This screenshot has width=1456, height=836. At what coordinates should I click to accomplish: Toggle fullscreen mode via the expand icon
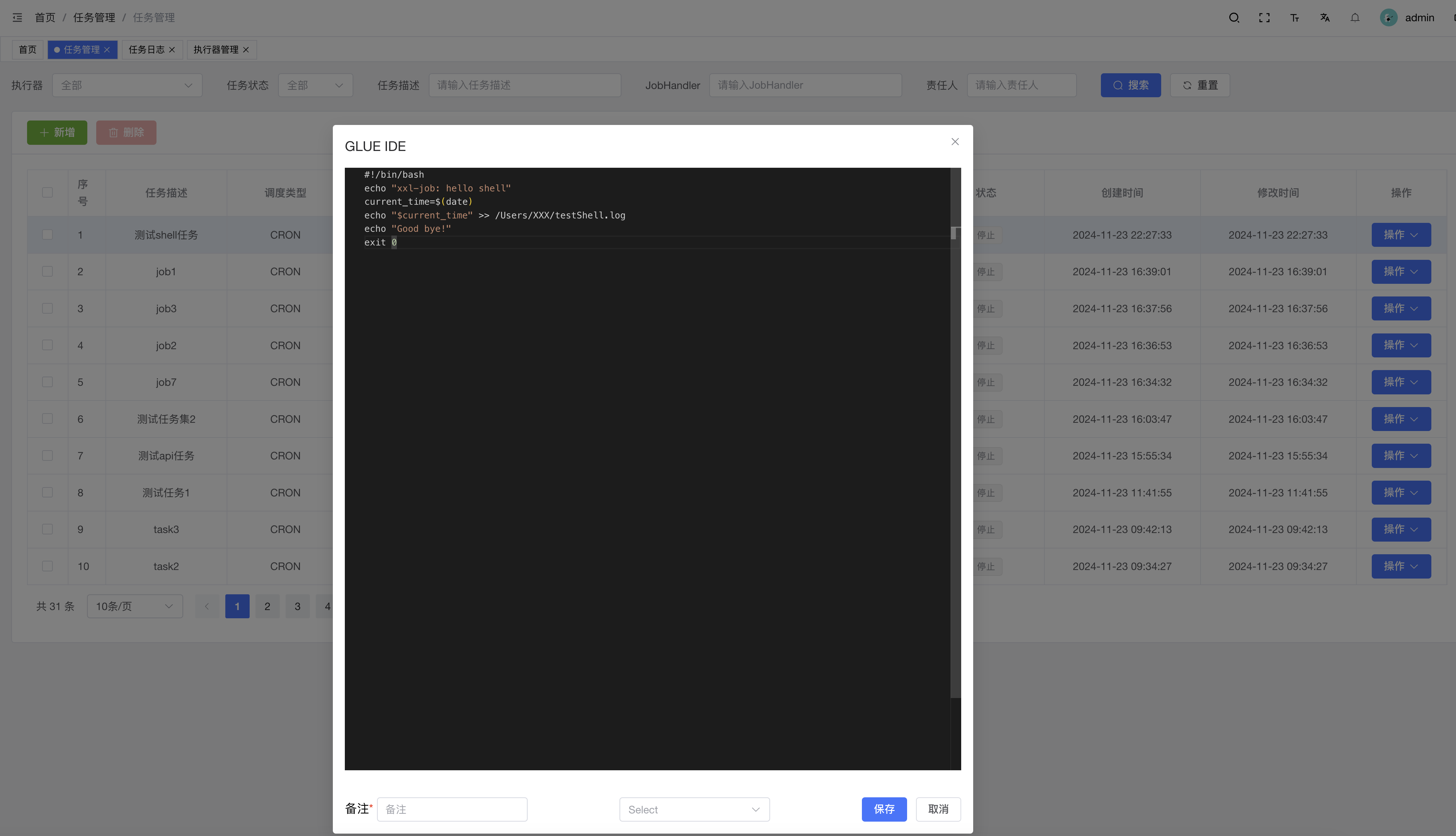pos(1264,17)
